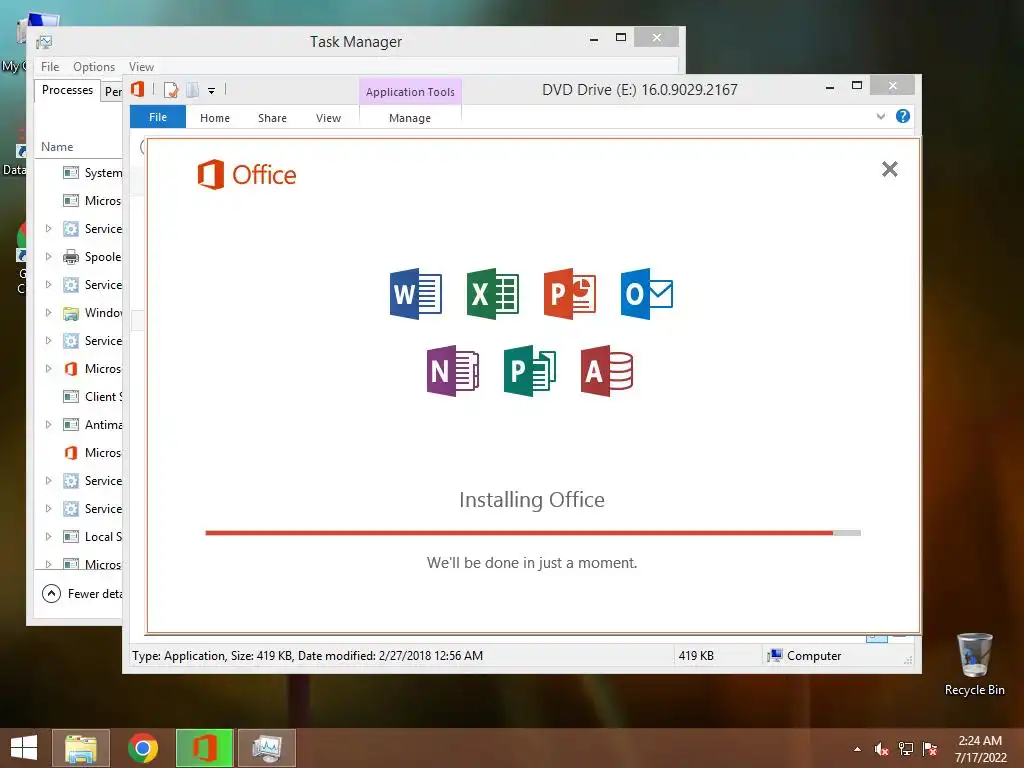The image size is (1024, 768).
Task: Select the Manage tab under Application Tools
Action: pyautogui.click(x=409, y=118)
